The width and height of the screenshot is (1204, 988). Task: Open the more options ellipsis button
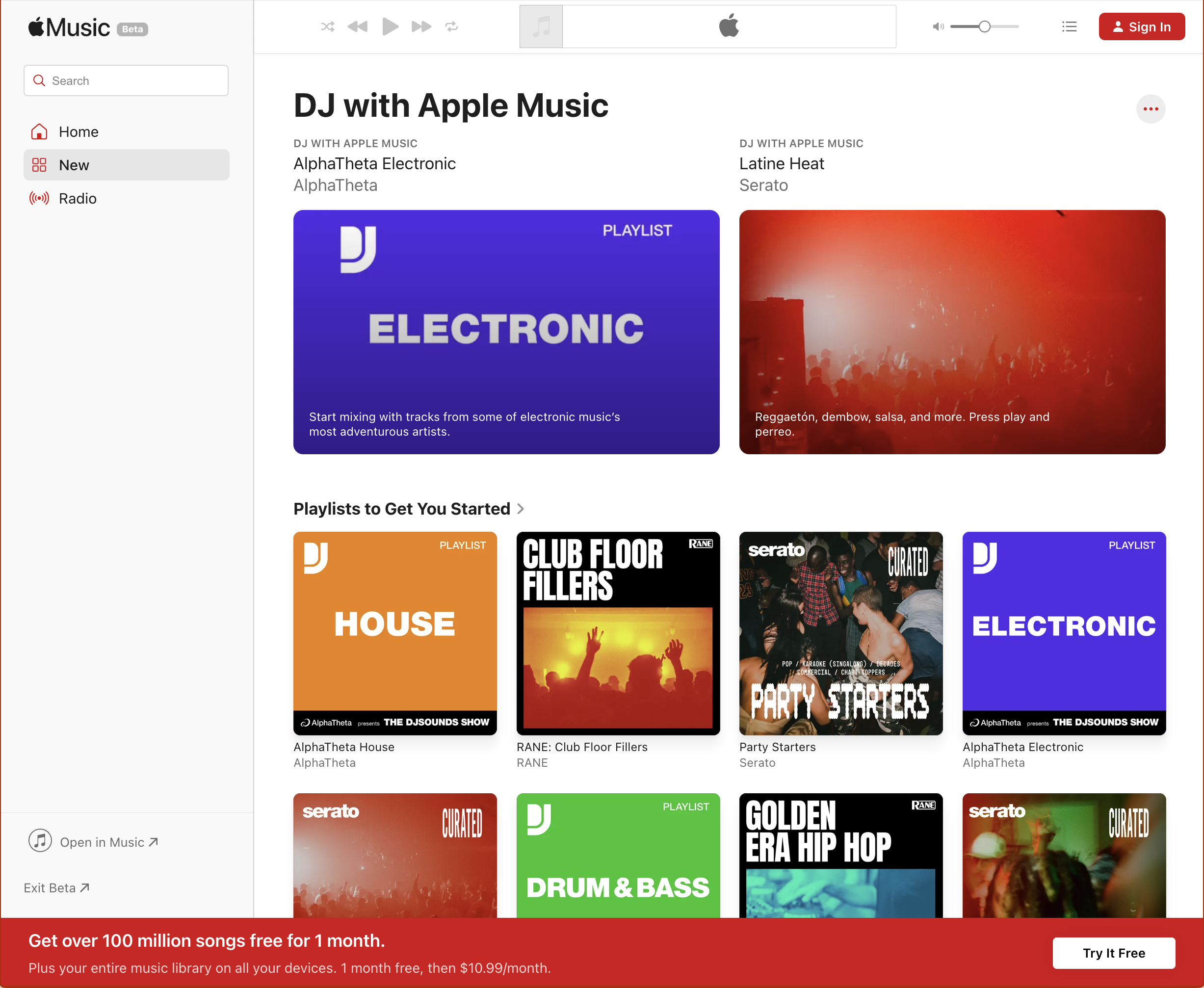(x=1151, y=109)
